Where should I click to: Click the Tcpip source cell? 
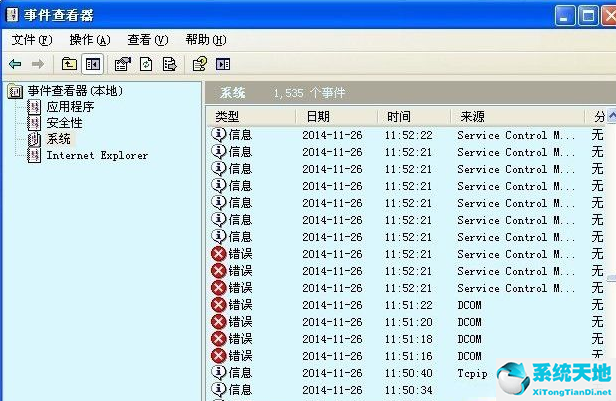472,374
